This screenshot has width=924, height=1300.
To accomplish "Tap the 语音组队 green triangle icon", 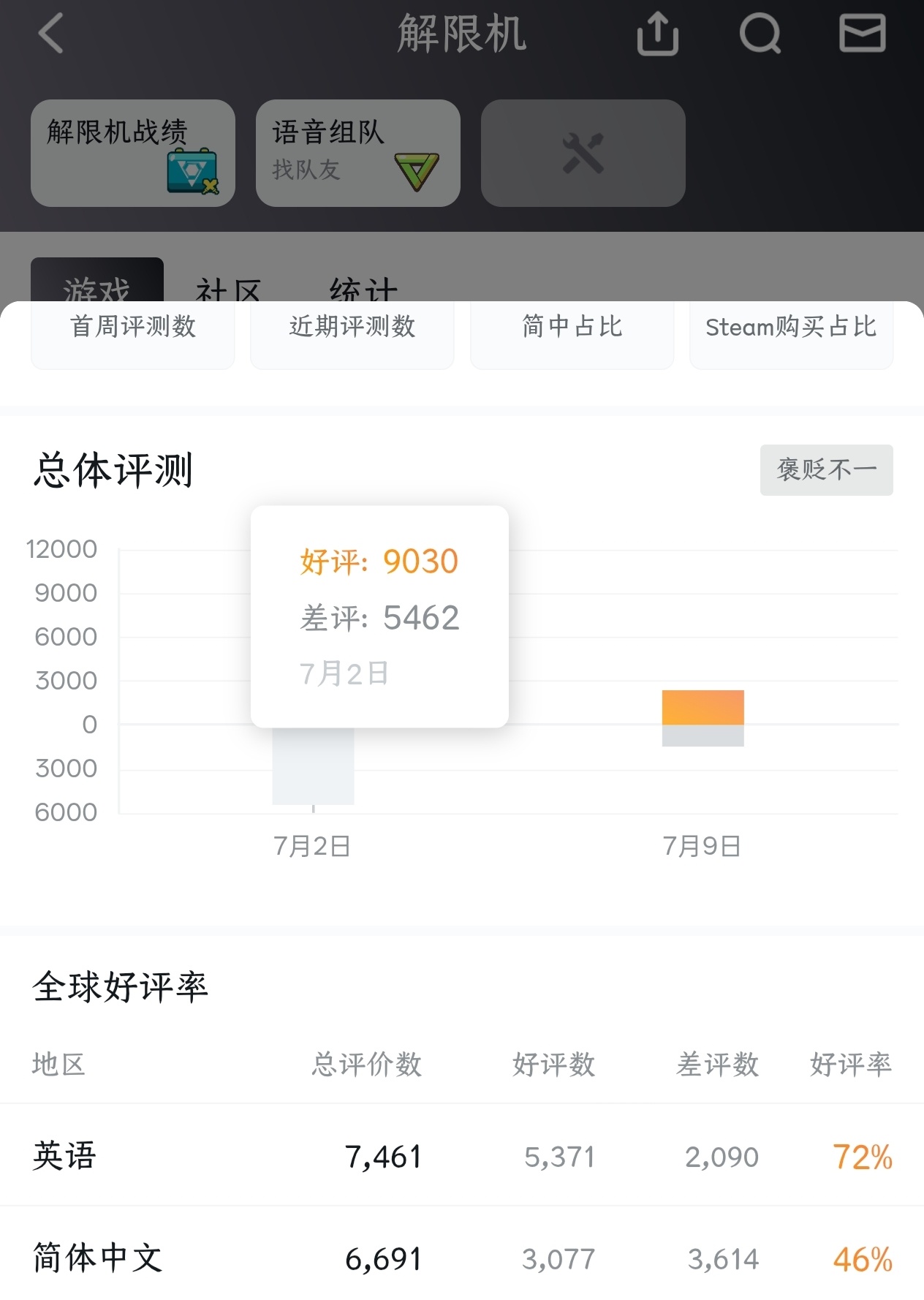I will [x=417, y=171].
